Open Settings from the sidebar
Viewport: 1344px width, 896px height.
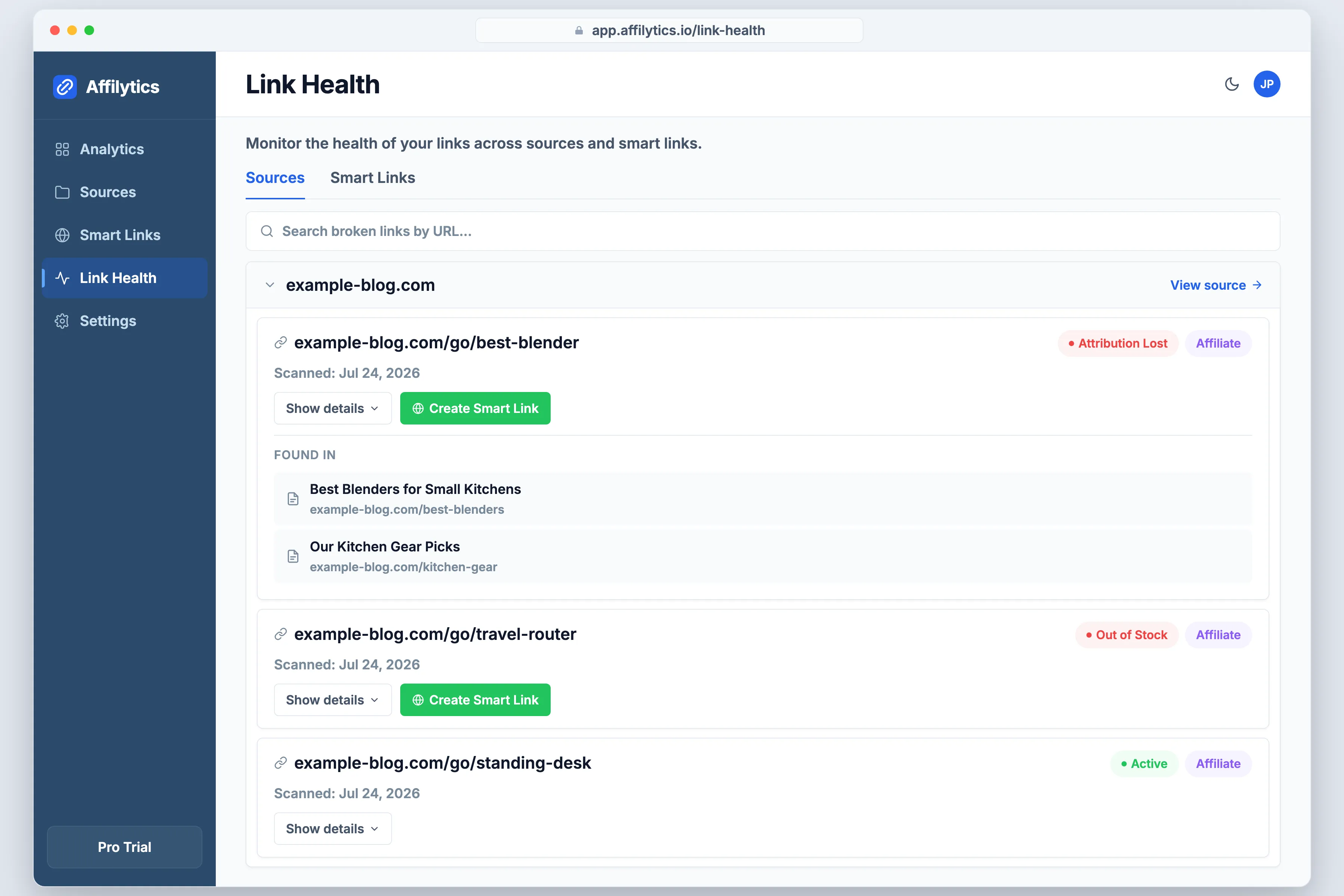(125, 321)
